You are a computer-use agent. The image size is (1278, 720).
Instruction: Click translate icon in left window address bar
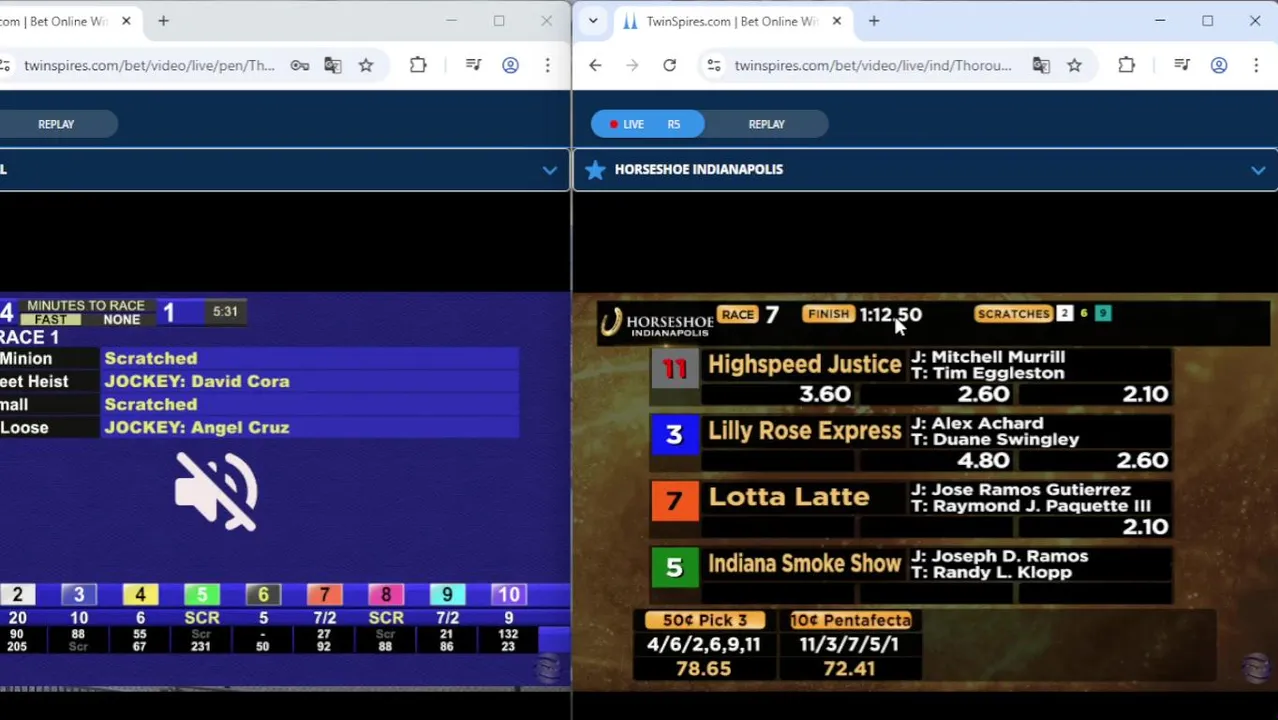333,65
